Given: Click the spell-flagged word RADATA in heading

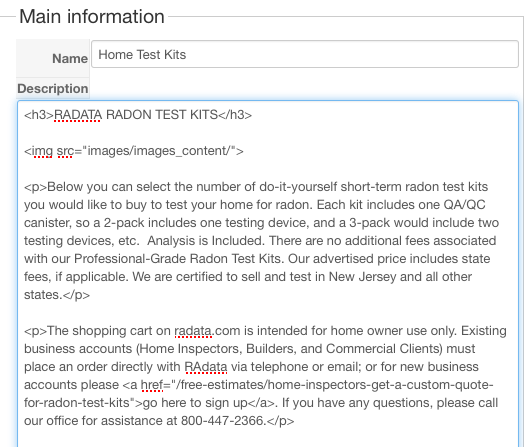Looking at the screenshot, I should [78, 115].
